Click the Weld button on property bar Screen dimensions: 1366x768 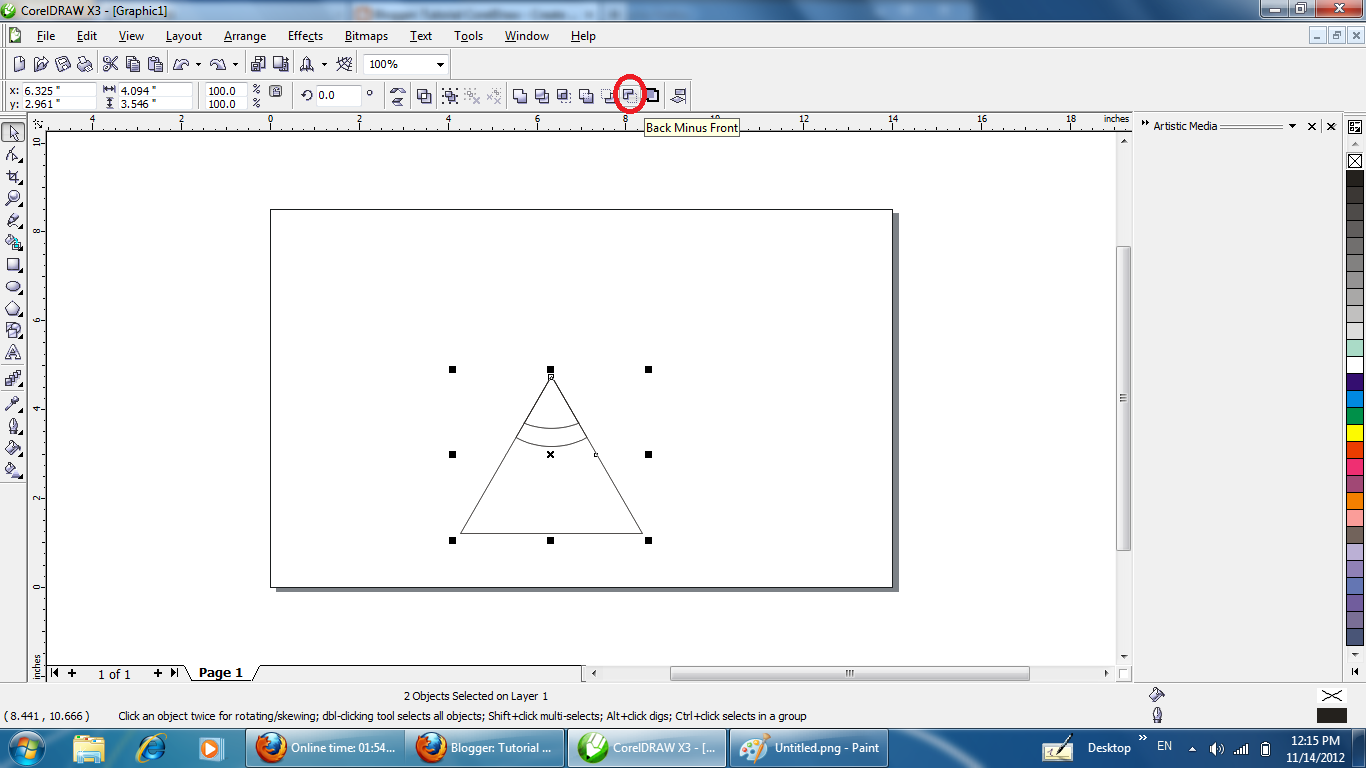coord(520,96)
